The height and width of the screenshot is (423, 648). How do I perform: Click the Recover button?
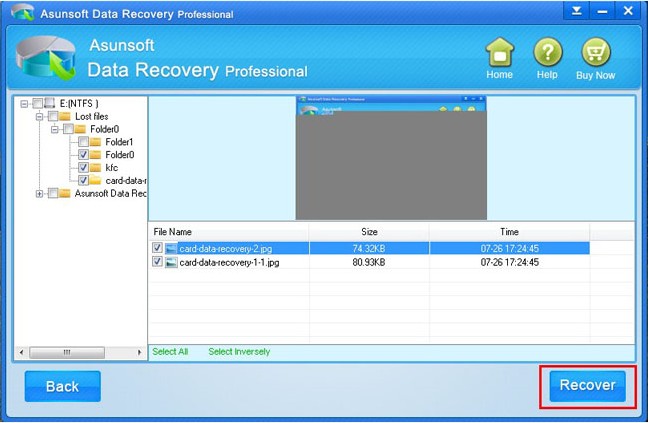[x=587, y=386]
